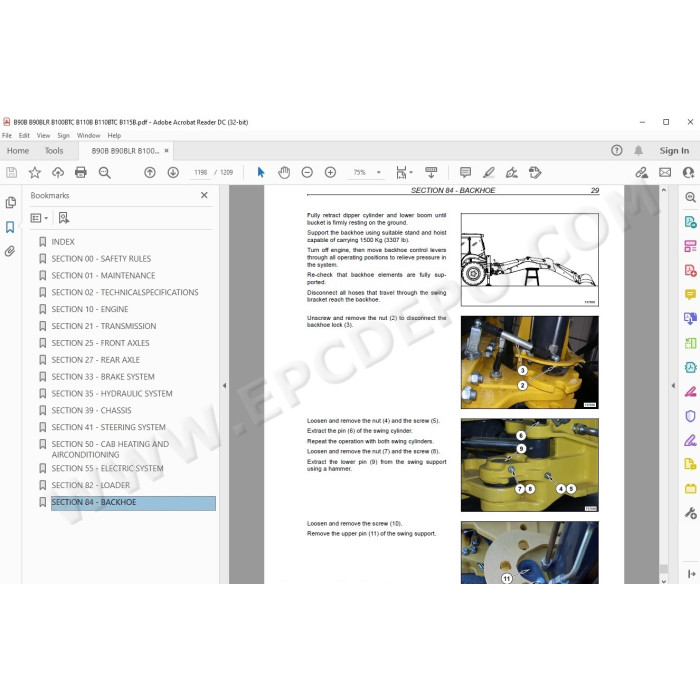This screenshot has height=700, width=700.
Task: Go to previous page arrow icon
Action: coord(150,172)
